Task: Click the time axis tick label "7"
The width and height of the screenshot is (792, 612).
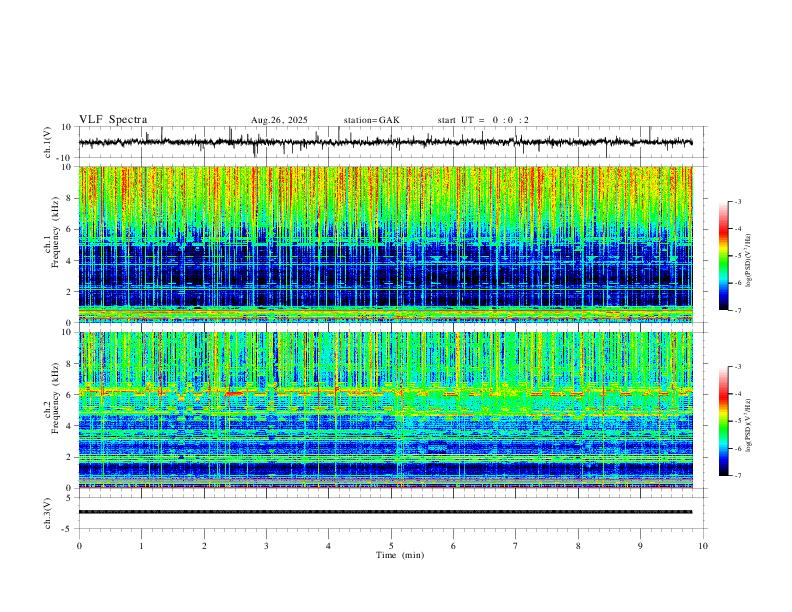Action: (516, 546)
